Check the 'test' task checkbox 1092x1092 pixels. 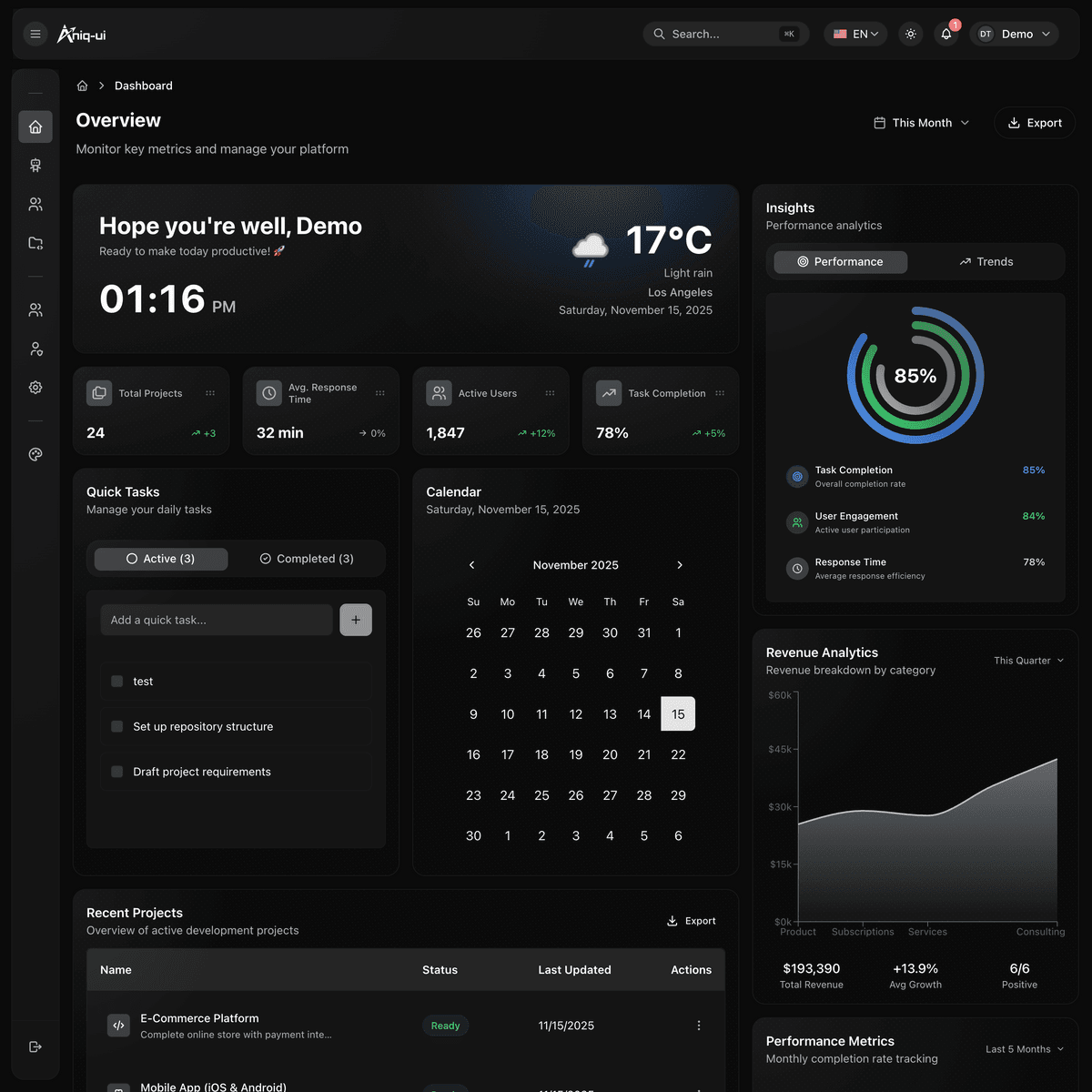tap(116, 682)
